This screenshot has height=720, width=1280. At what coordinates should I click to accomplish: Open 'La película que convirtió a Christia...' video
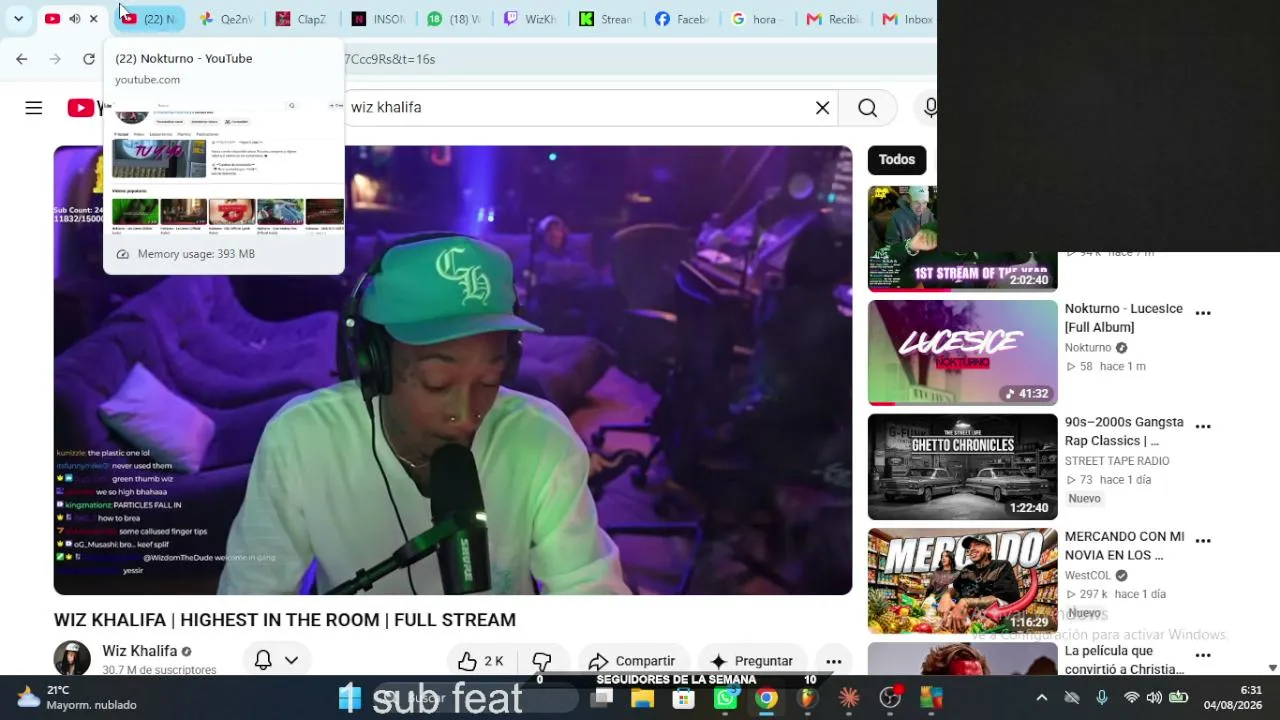1124,660
